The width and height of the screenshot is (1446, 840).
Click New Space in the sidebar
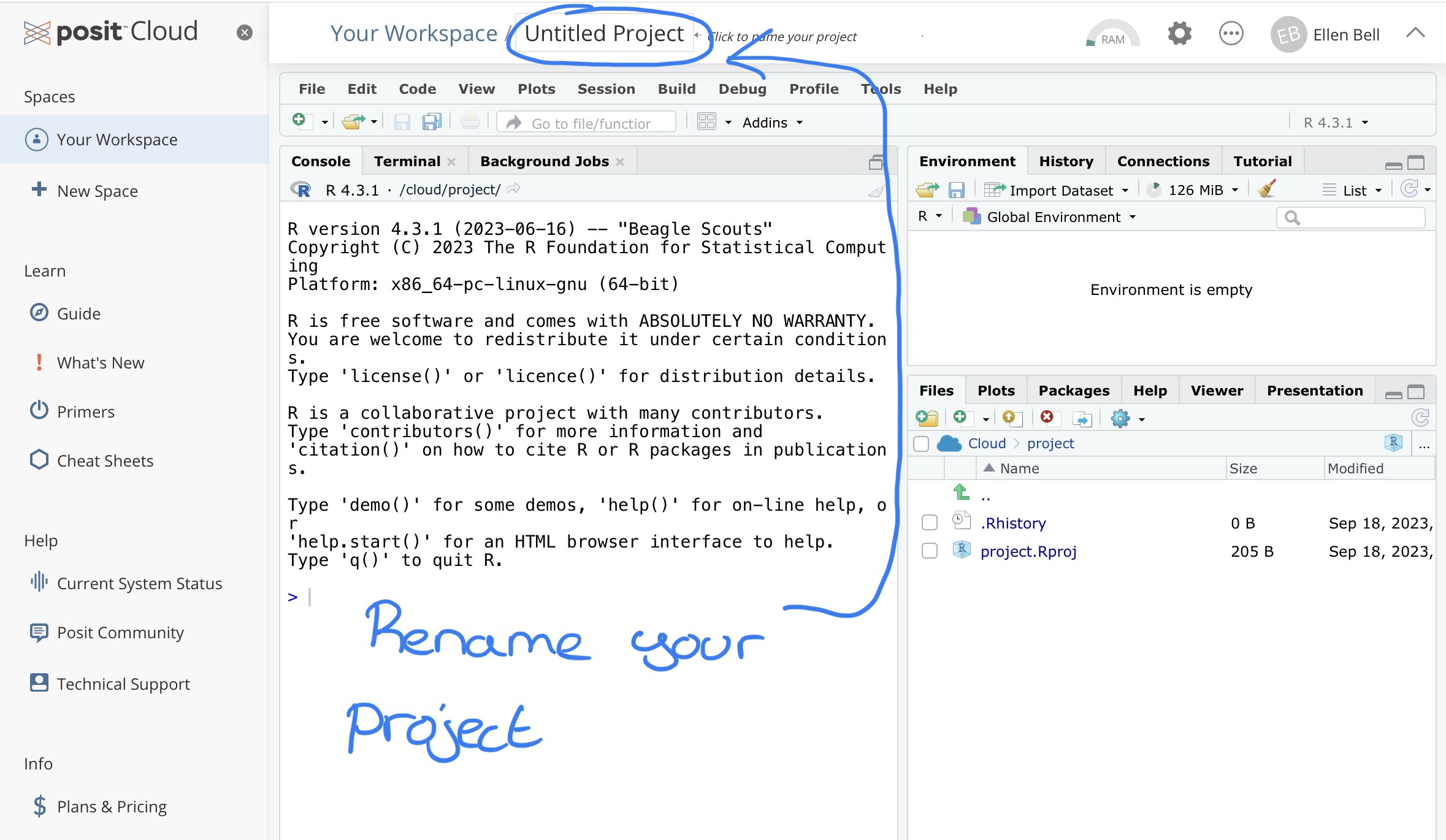click(97, 191)
